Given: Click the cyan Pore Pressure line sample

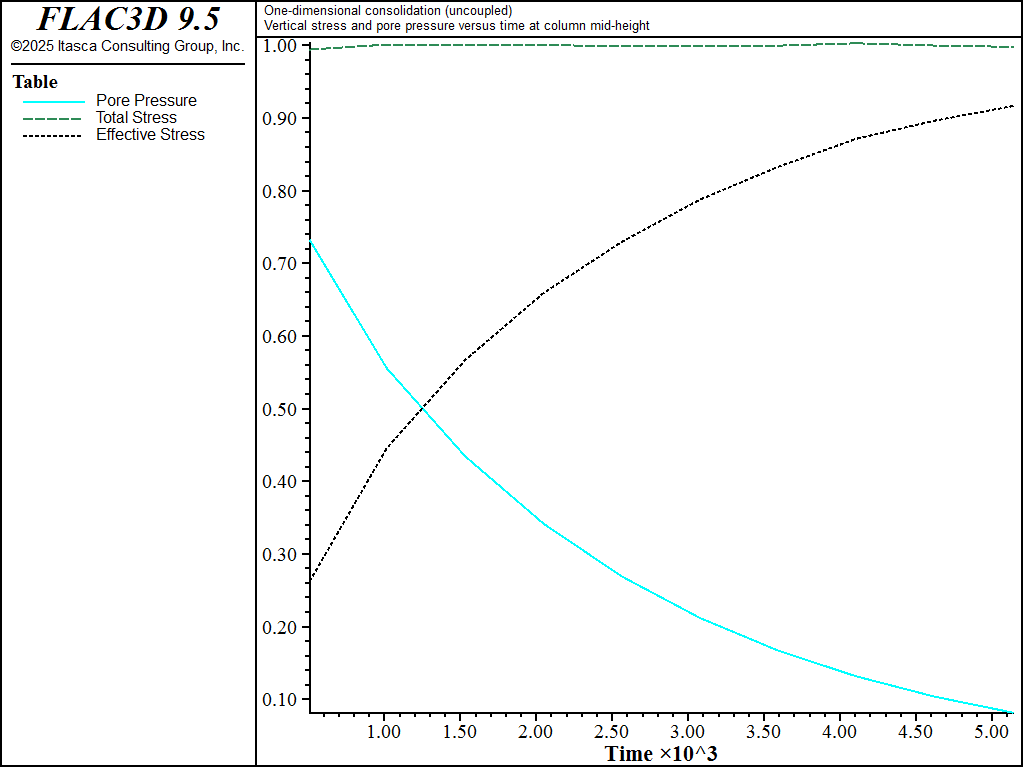Looking at the screenshot, I should (x=54, y=102).
